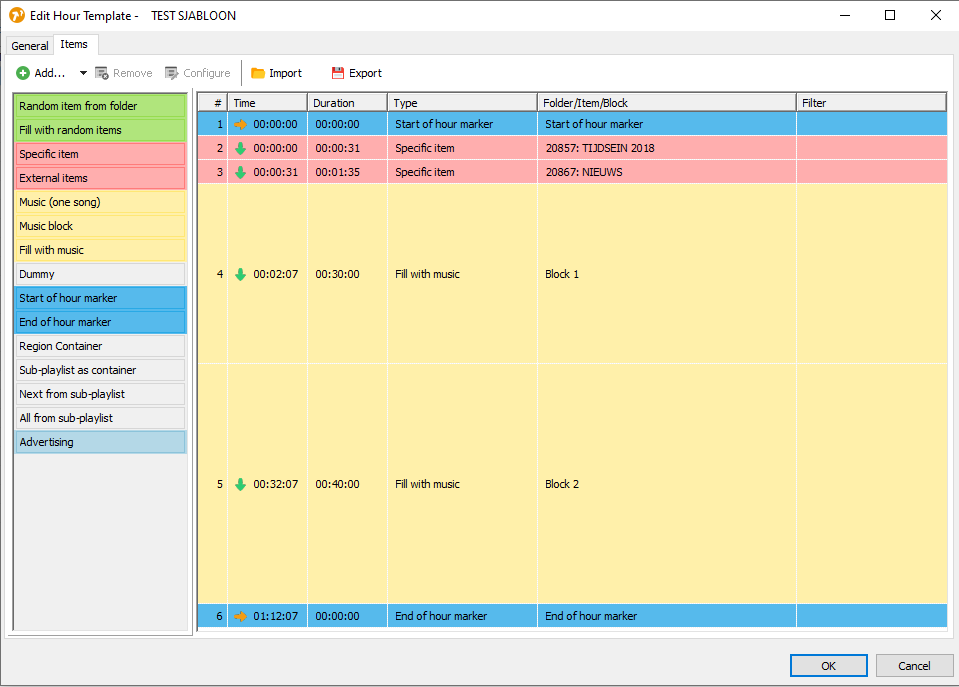Screen dimensions: 959x687
Task: Click the Import toolbar label
Action: coord(286,73)
